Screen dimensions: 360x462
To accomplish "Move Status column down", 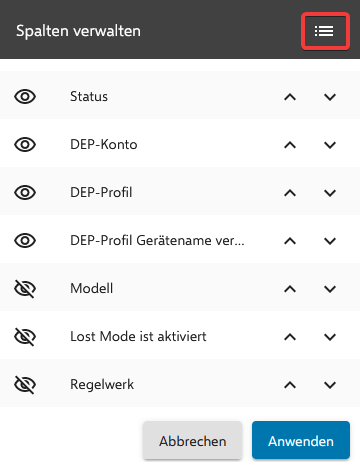I will click(330, 97).
